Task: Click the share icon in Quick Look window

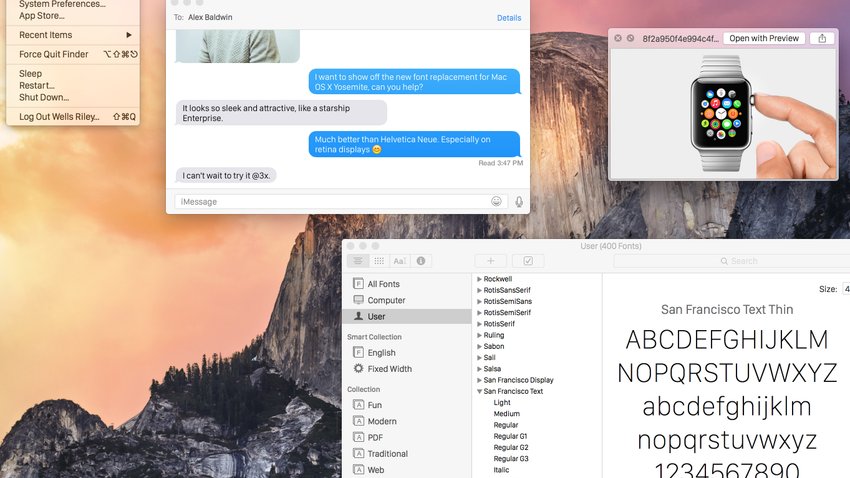Action: [822, 38]
